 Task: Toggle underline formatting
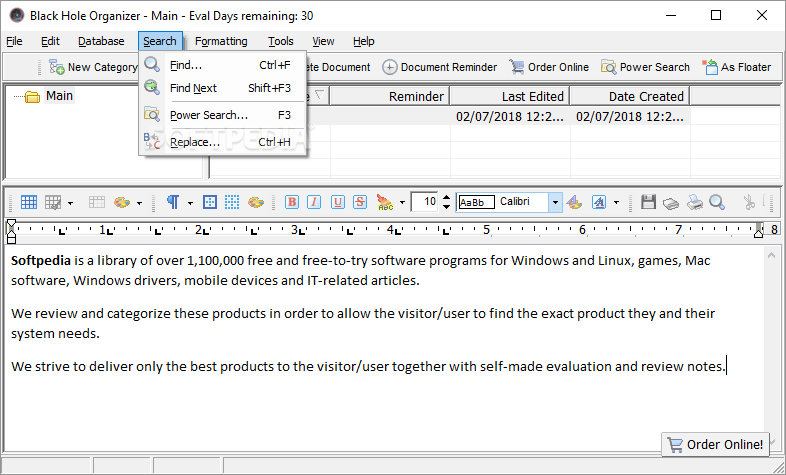(x=337, y=202)
